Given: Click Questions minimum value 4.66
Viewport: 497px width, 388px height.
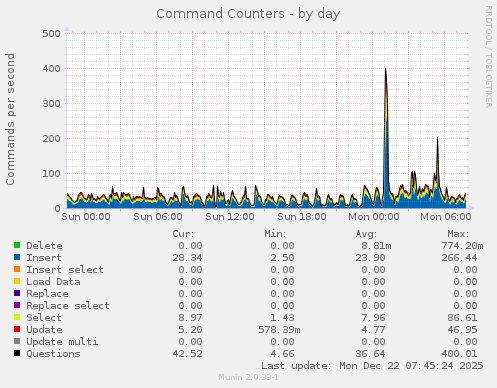Looking at the screenshot, I should tap(282, 354).
